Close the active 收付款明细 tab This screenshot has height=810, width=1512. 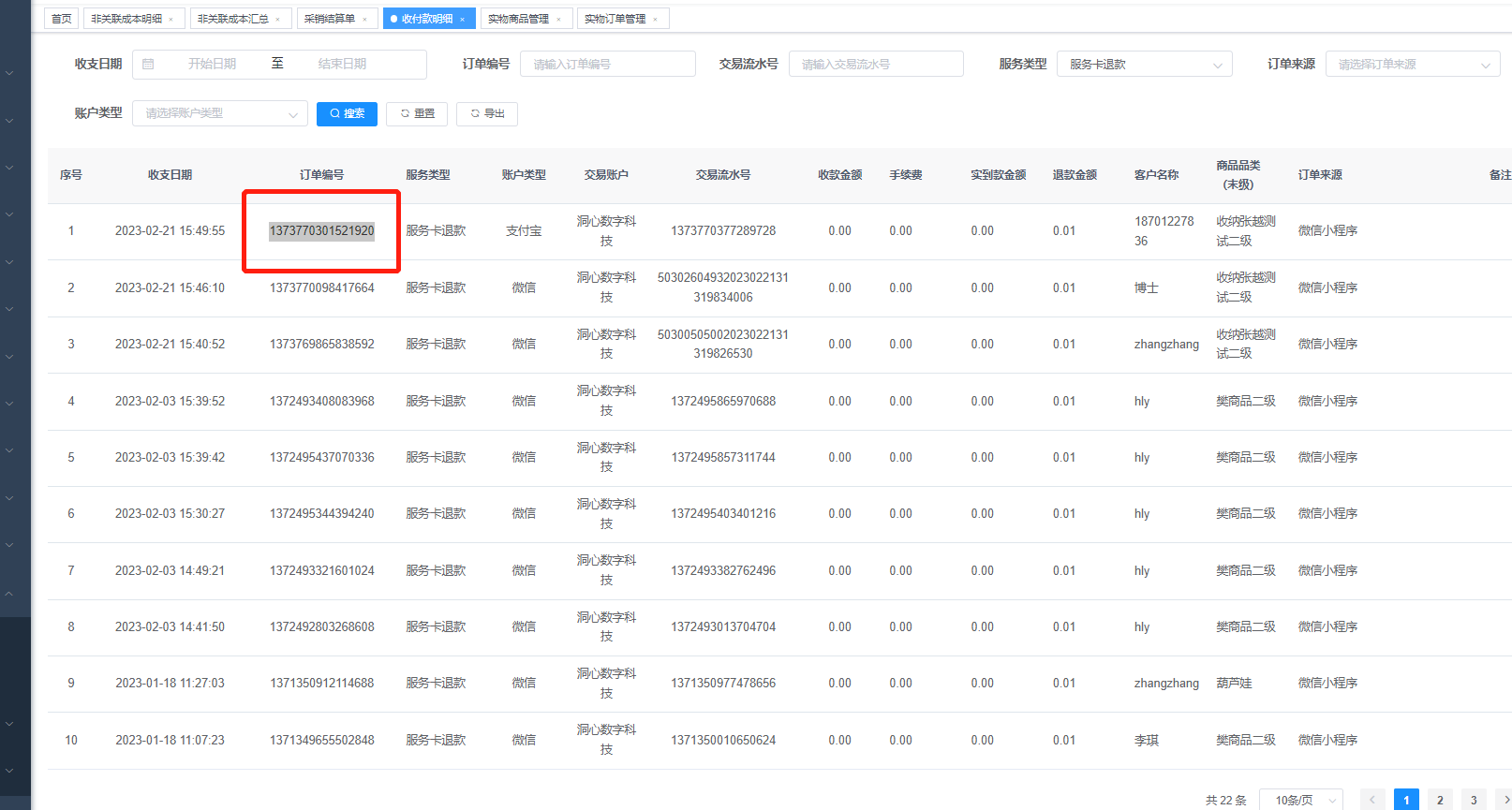pyautogui.click(x=462, y=20)
